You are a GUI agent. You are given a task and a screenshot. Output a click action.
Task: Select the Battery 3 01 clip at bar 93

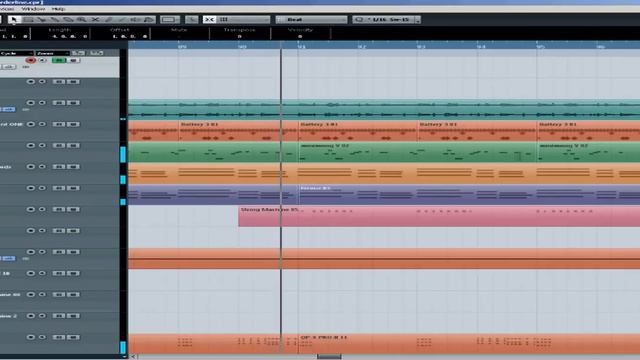(477, 131)
